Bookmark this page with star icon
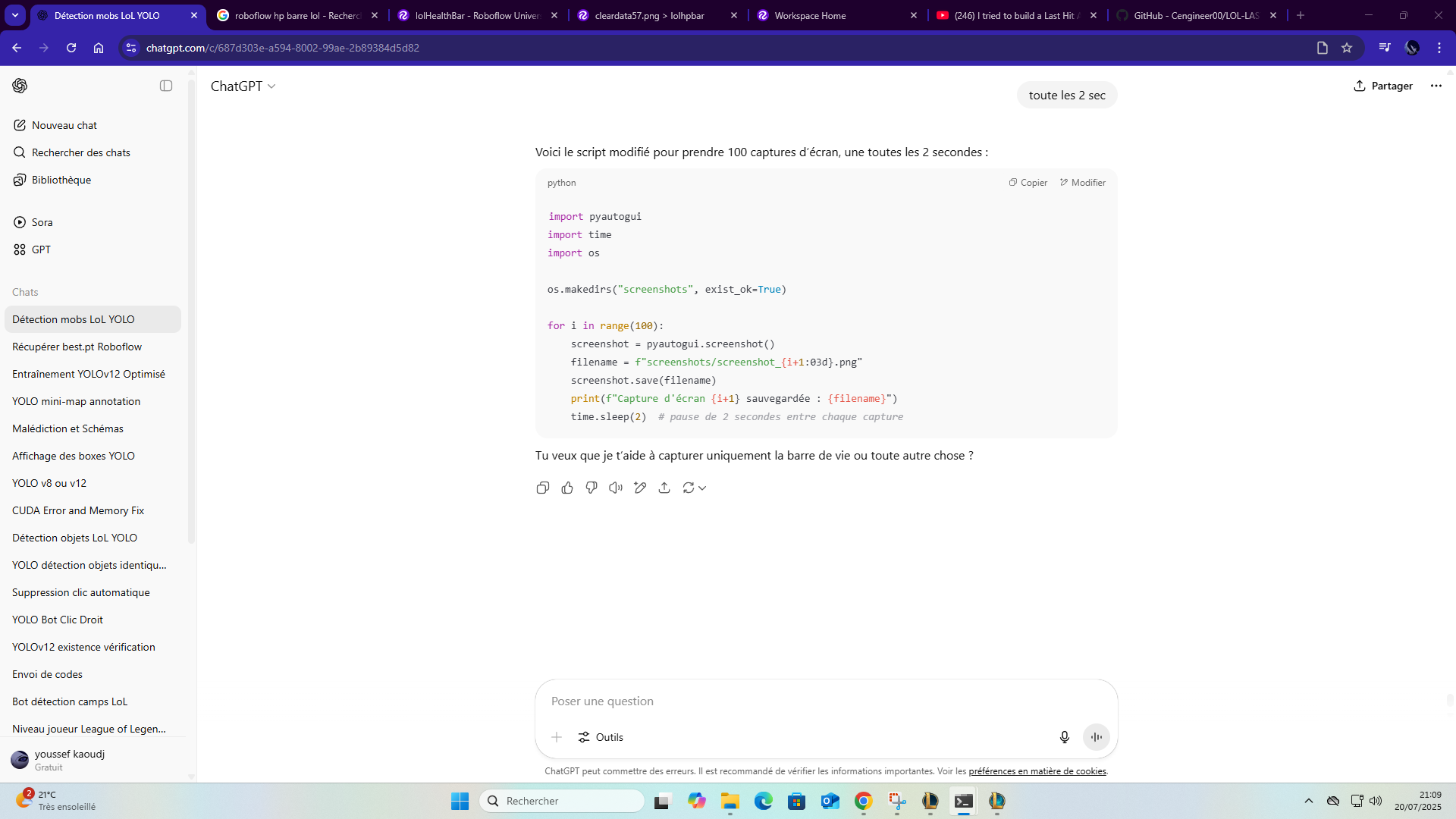Viewport: 1456px width, 819px height. pyautogui.click(x=1347, y=48)
